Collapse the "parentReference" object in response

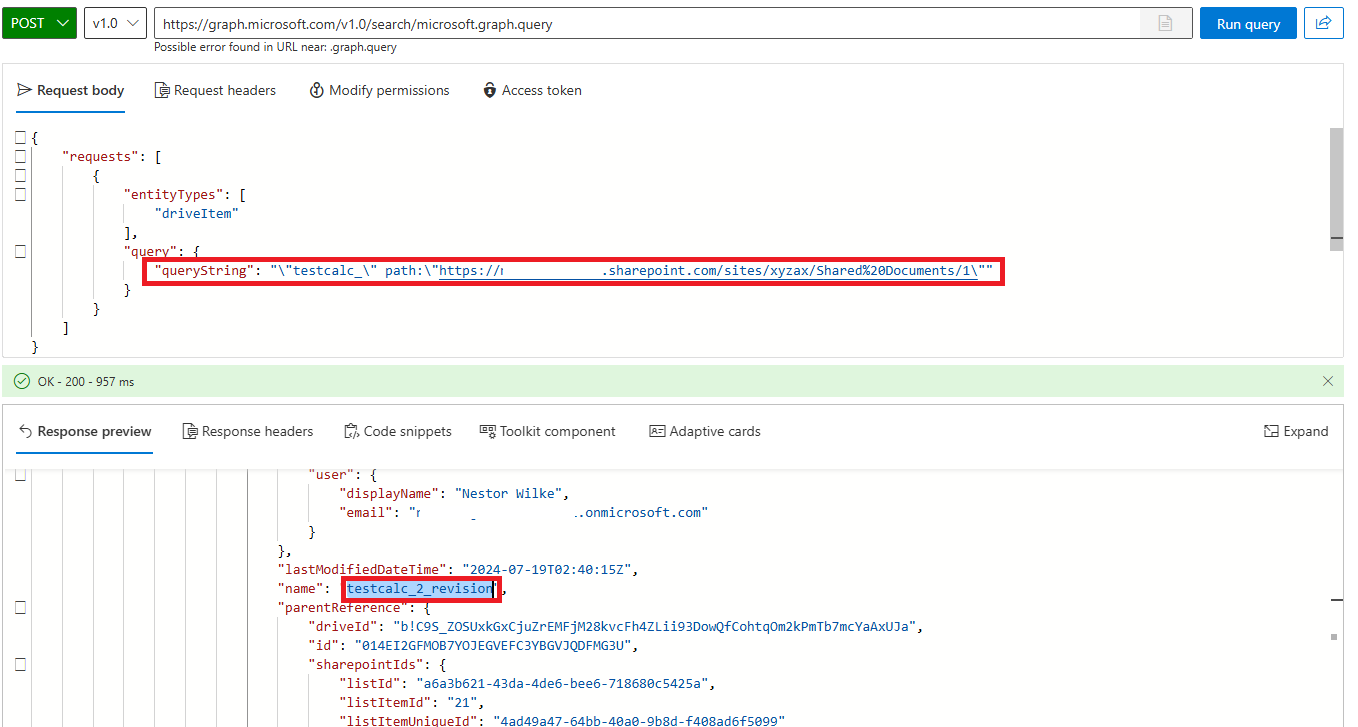coord(21,608)
